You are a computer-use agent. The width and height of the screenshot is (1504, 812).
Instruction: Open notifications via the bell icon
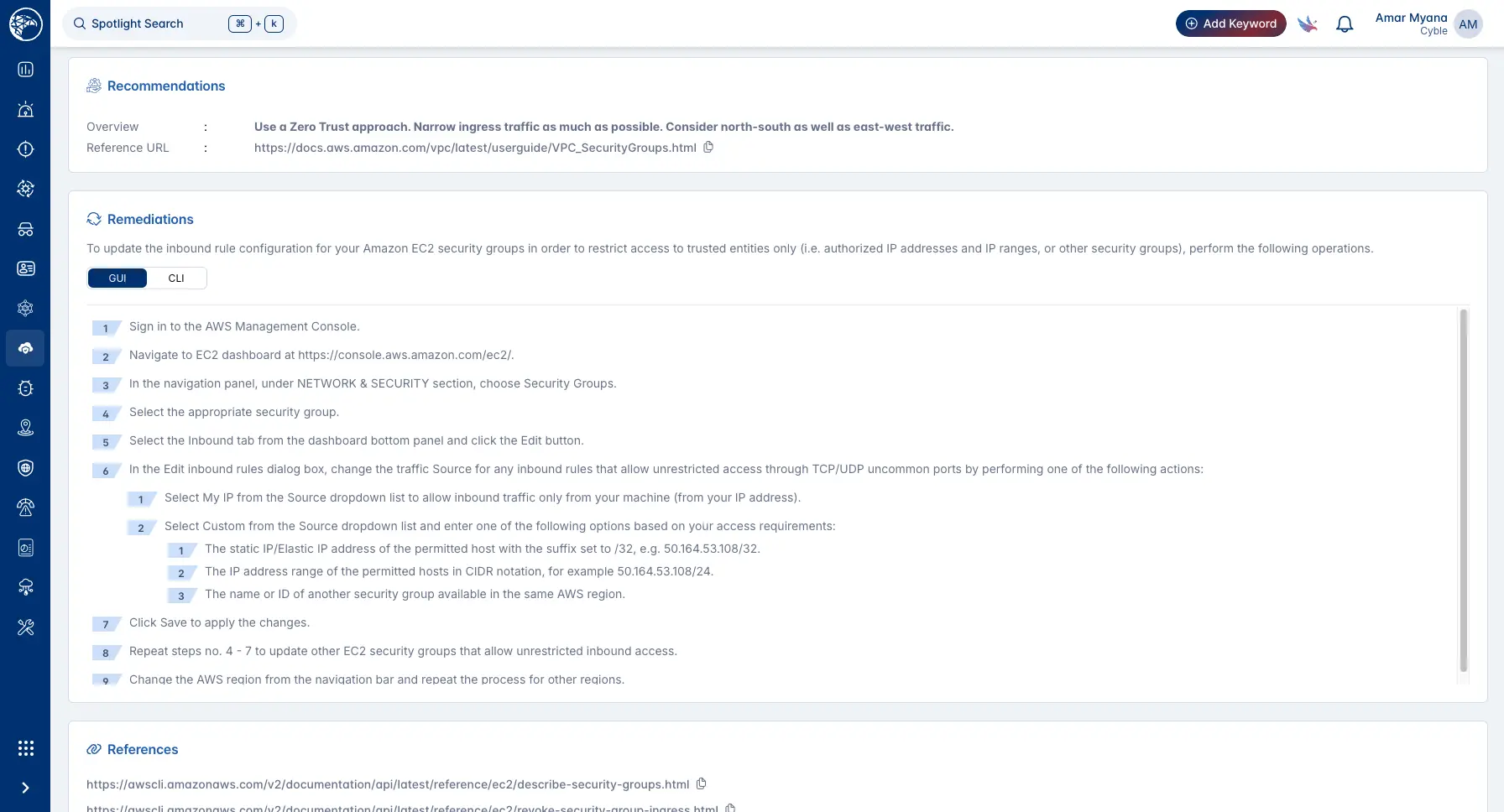point(1345,23)
